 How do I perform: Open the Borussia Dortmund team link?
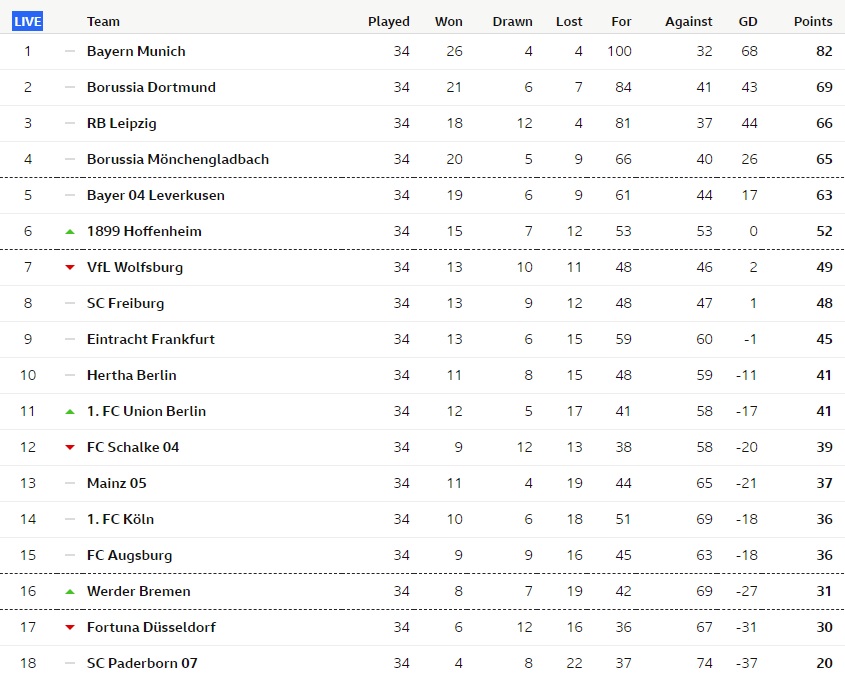151,87
